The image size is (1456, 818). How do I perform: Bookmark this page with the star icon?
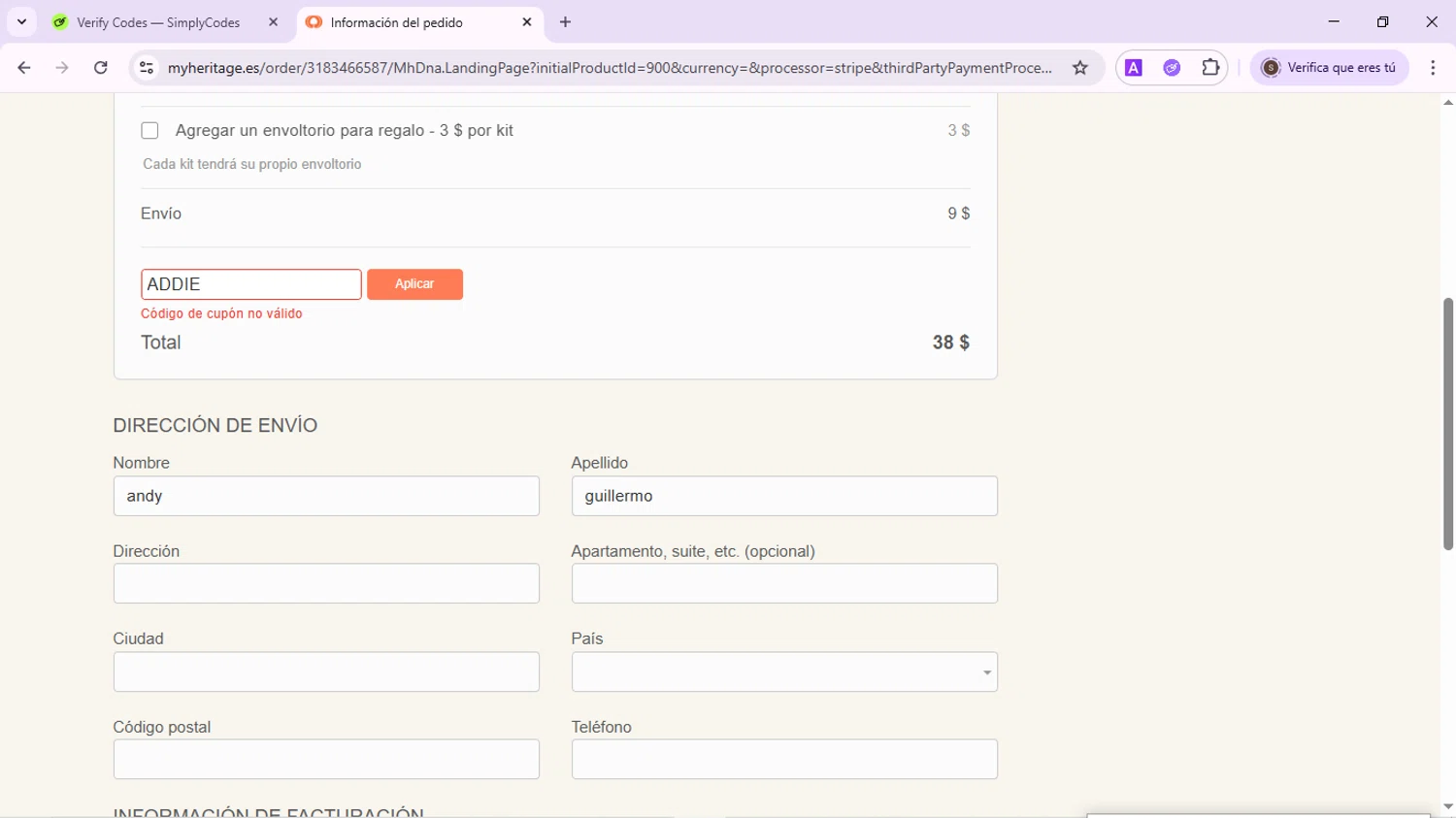[1080, 68]
